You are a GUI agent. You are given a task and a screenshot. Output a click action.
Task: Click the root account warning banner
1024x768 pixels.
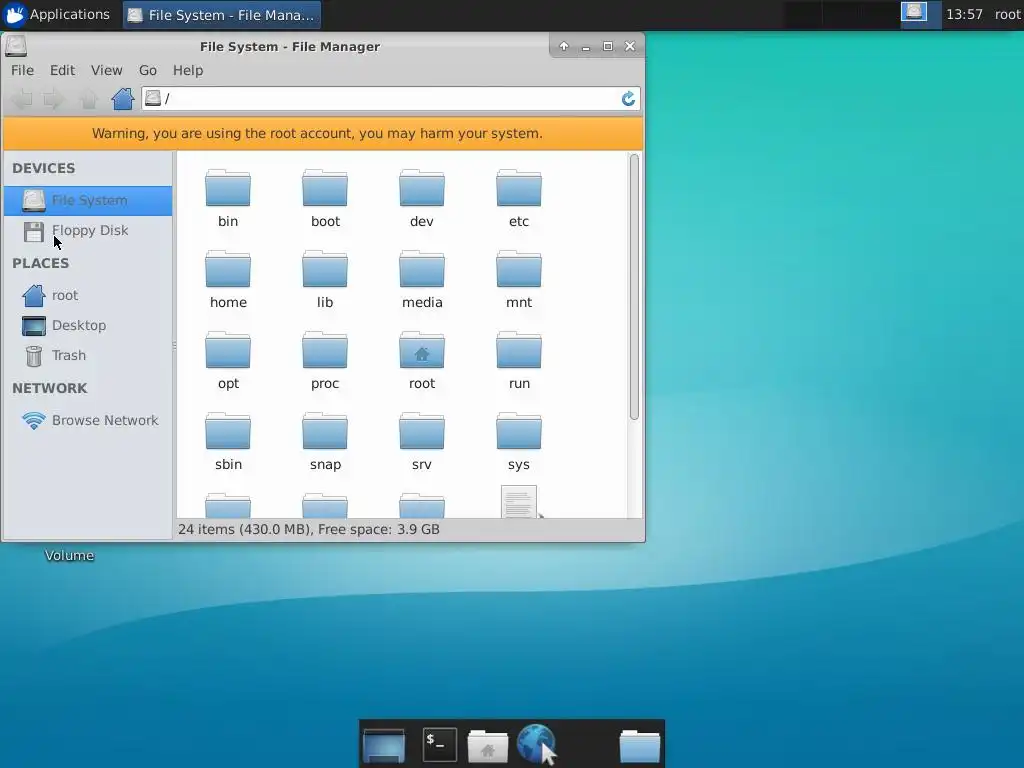(323, 133)
